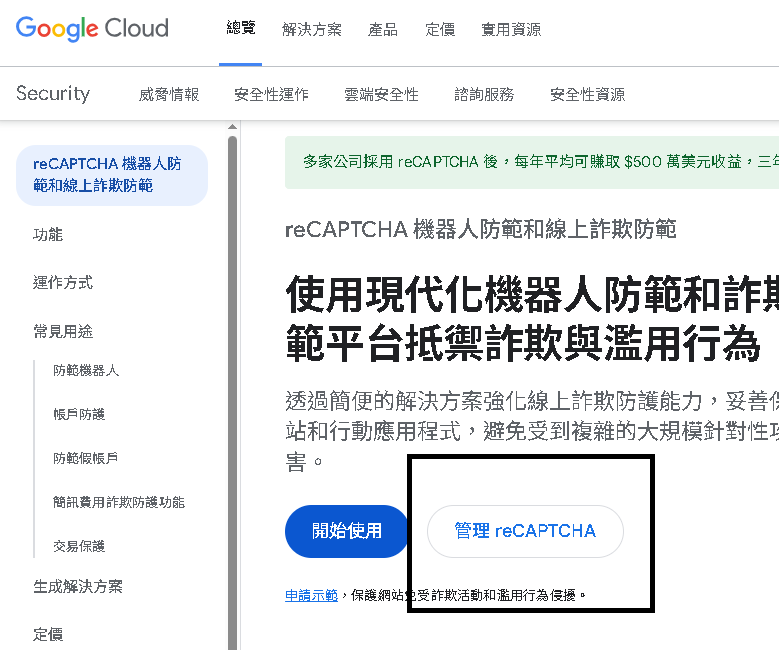Select 防範機器人 under 常見用途
This screenshot has height=650, width=779.
click(86, 370)
